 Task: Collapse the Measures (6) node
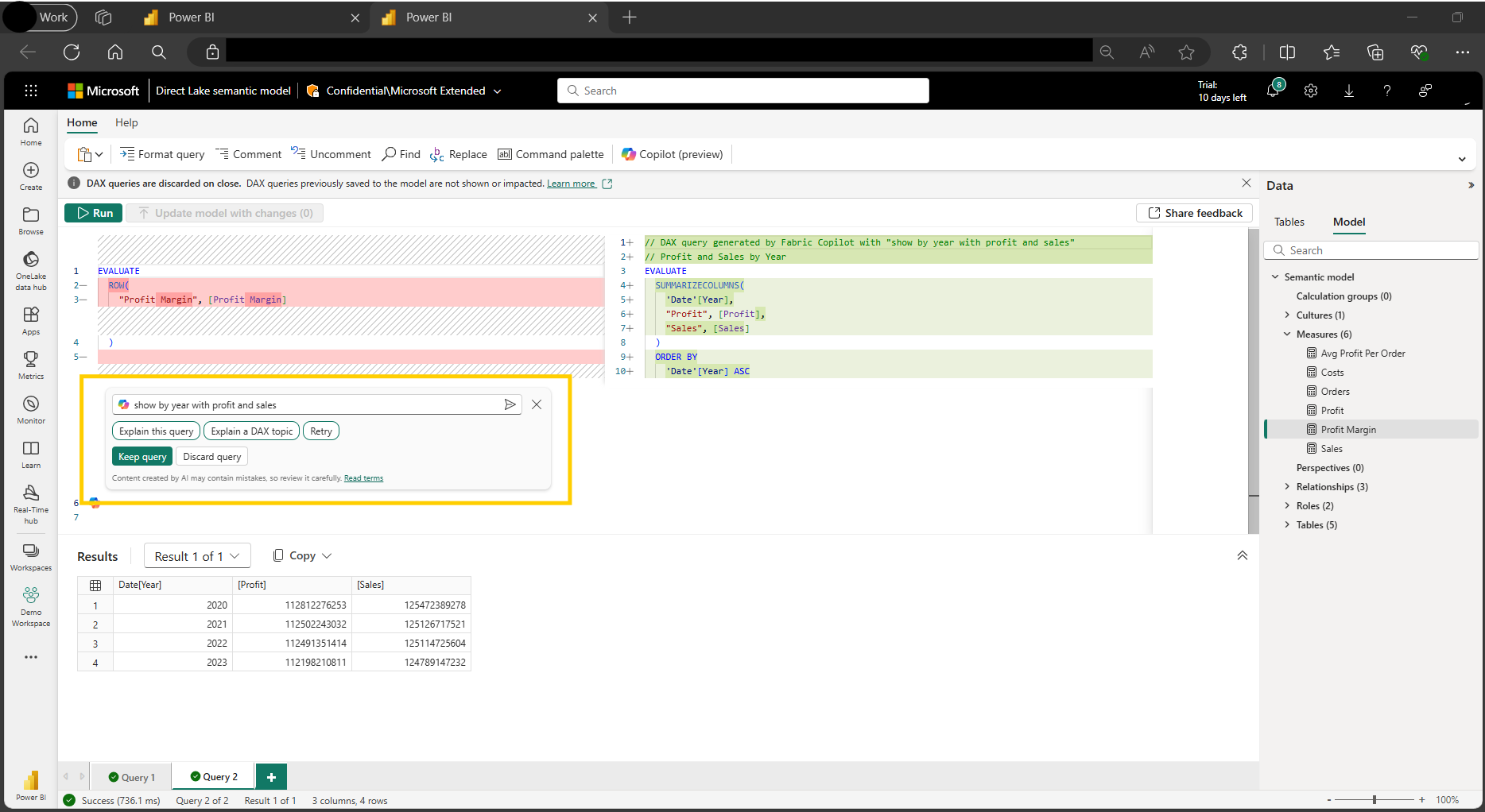1287,334
